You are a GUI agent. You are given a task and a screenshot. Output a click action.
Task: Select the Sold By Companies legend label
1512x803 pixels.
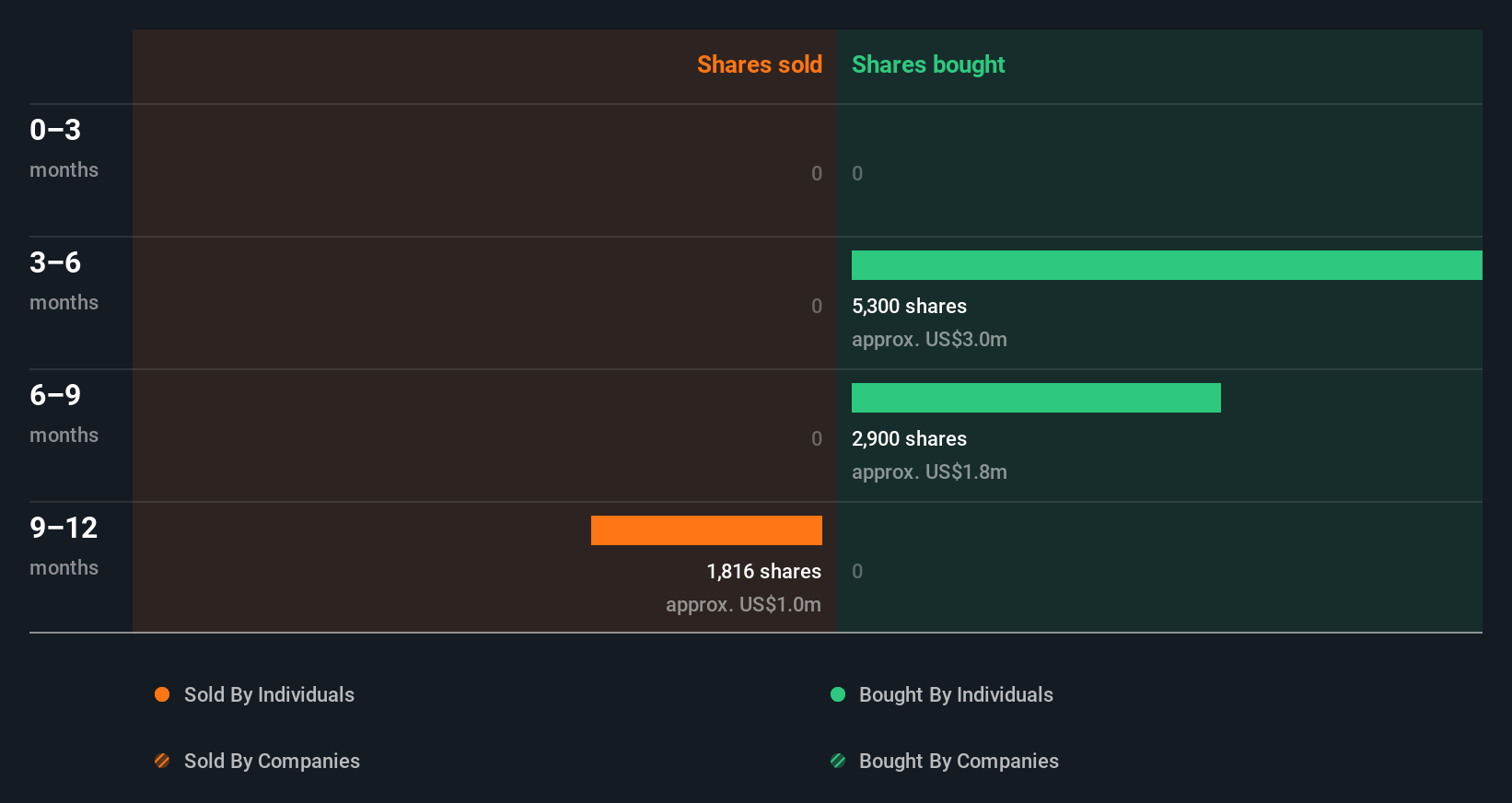(272, 761)
